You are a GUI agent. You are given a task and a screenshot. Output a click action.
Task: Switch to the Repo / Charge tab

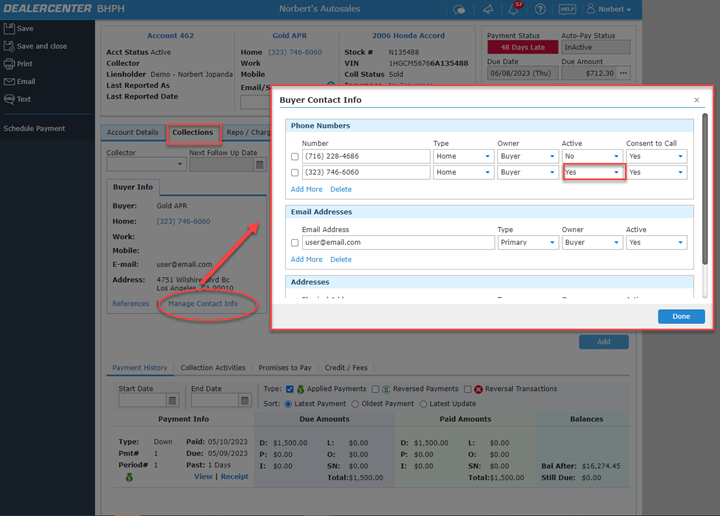pyautogui.click(x=248, y=132)
